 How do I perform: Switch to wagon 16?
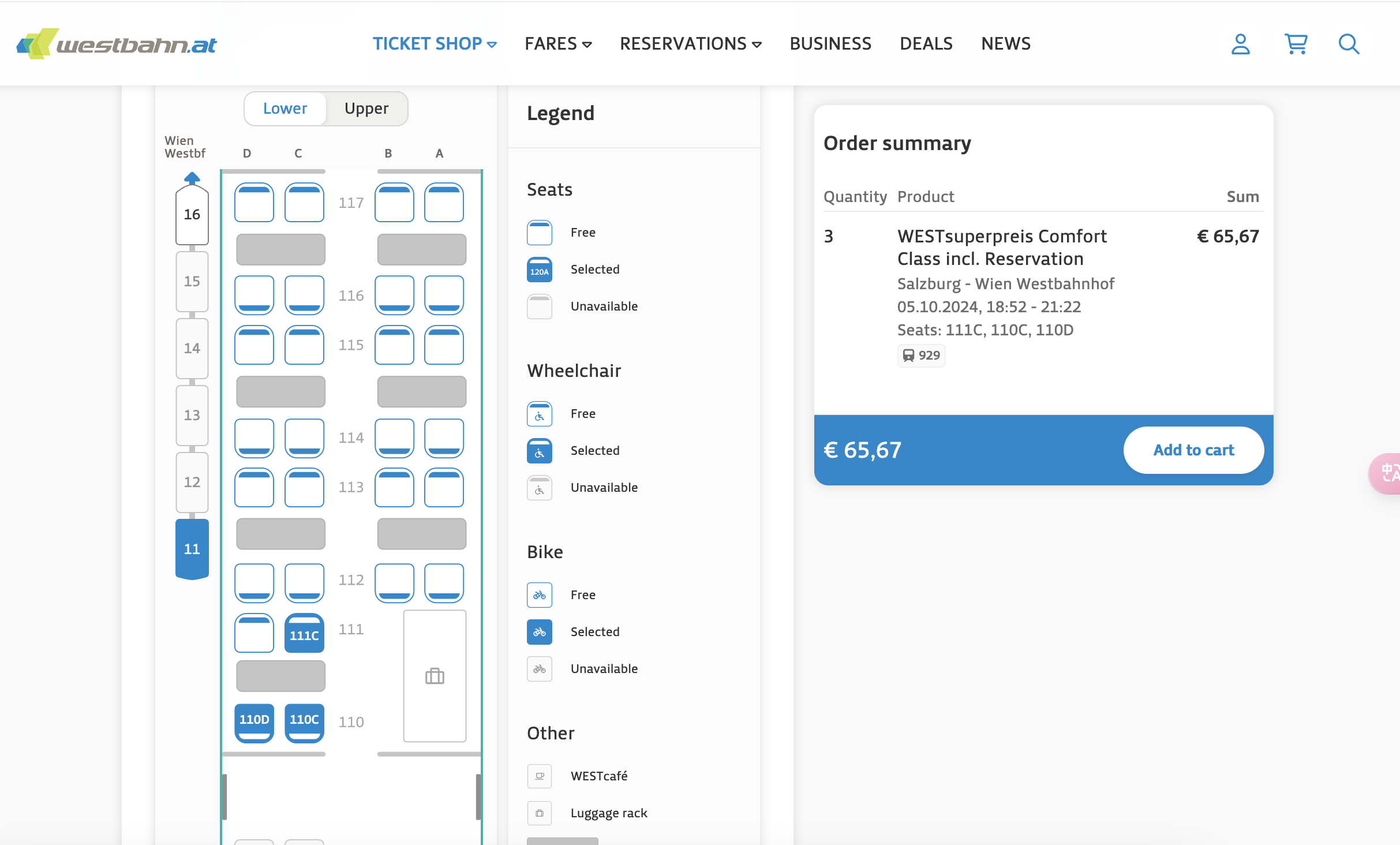click(x=192, y=215)
